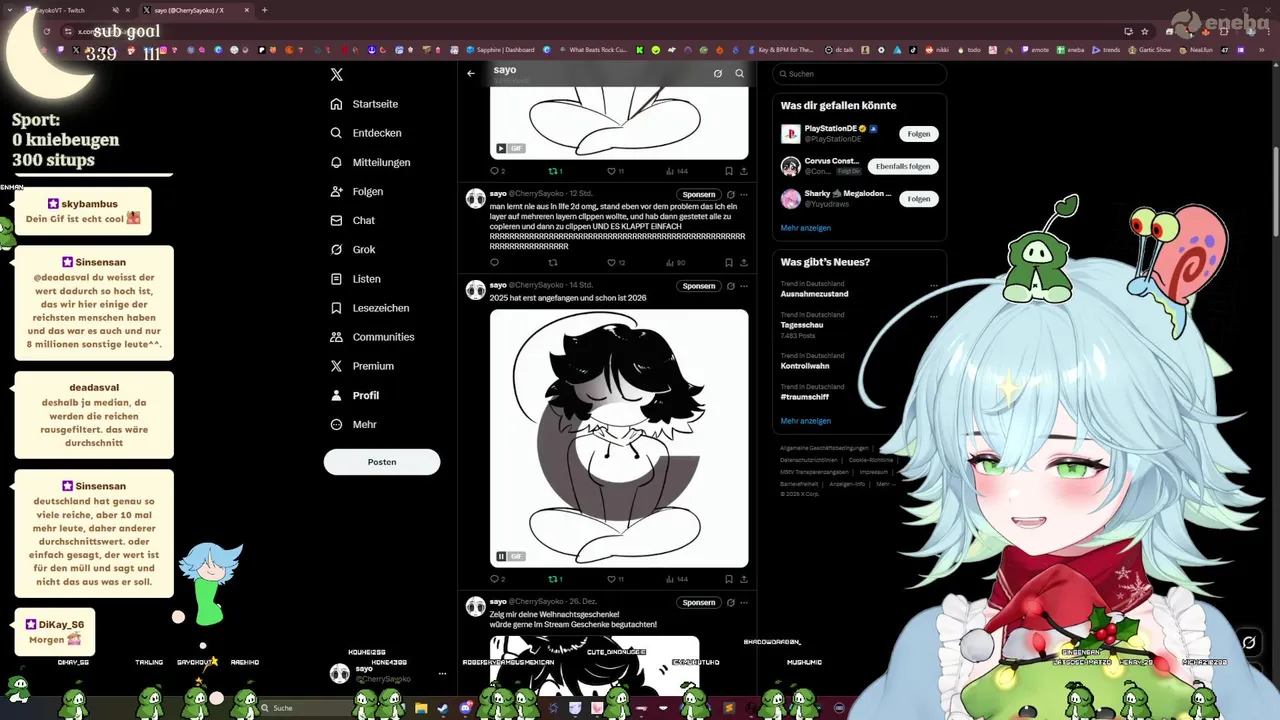Screen dimensions: 1280x720
Task: View the 12 Std. post's 90 views analytics
Action: tap(676, 263)
